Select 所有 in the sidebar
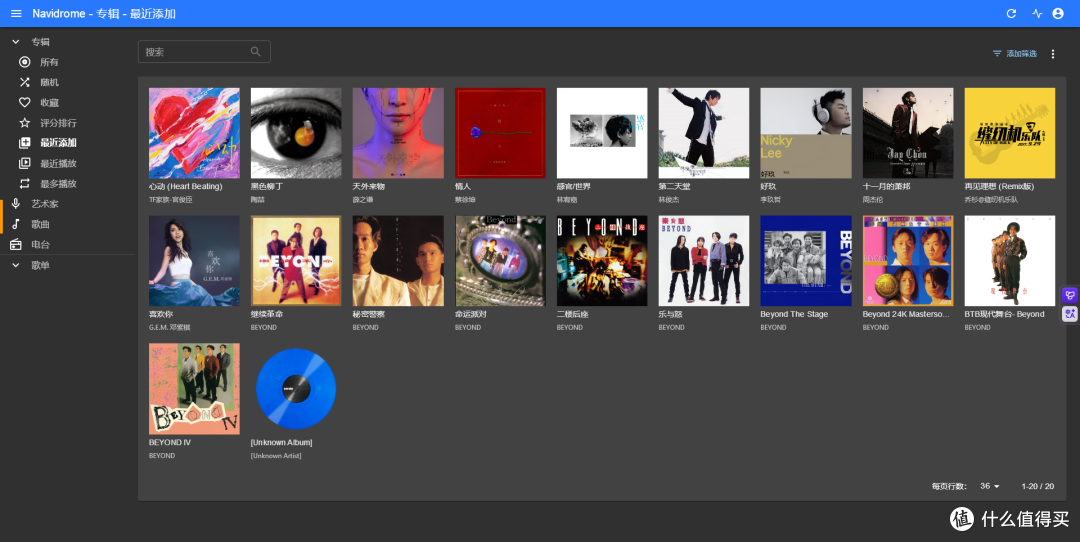1080x542 pixels. (x=49, y=62)
